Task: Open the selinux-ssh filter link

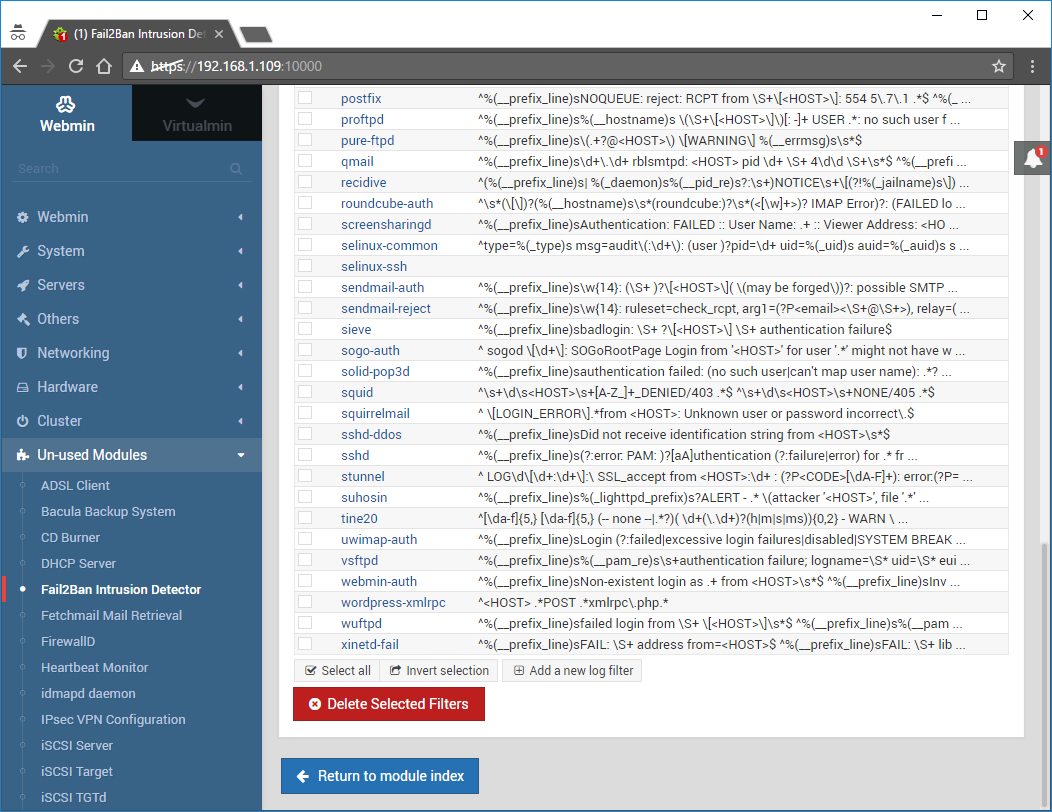Action: click(x=374, y=266)
